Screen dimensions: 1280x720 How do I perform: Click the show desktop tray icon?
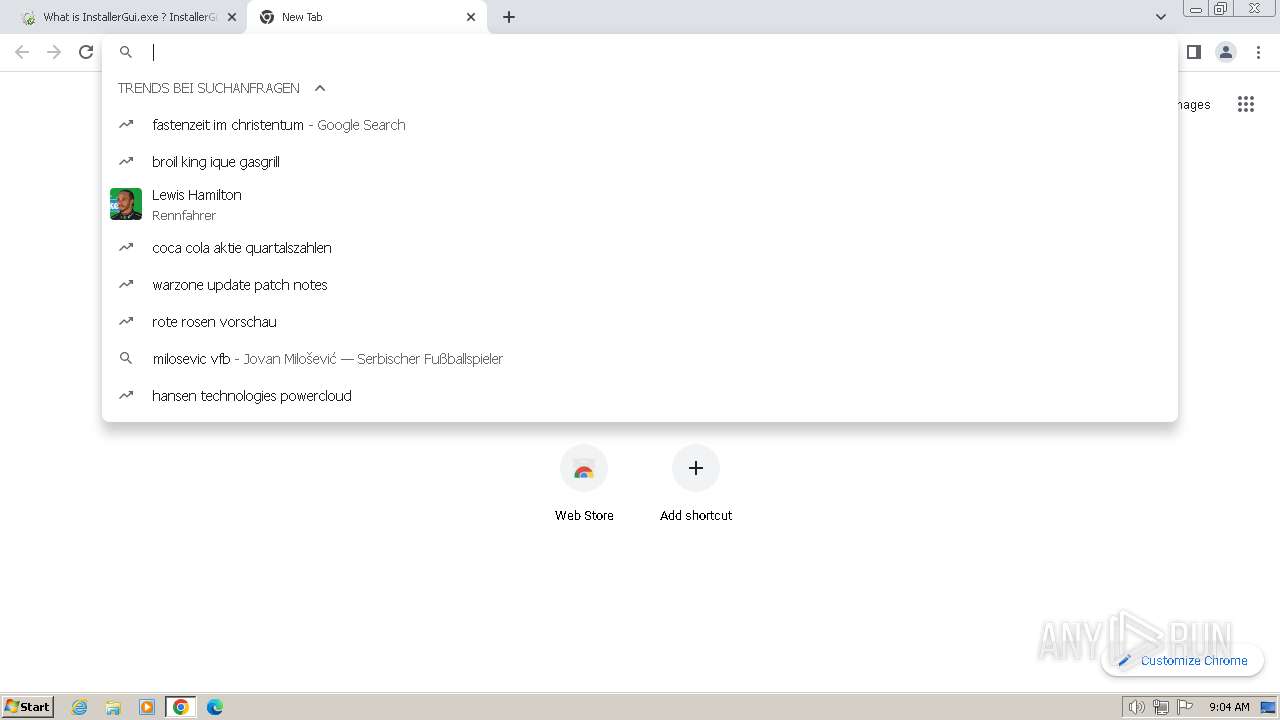coord(1268,707)
